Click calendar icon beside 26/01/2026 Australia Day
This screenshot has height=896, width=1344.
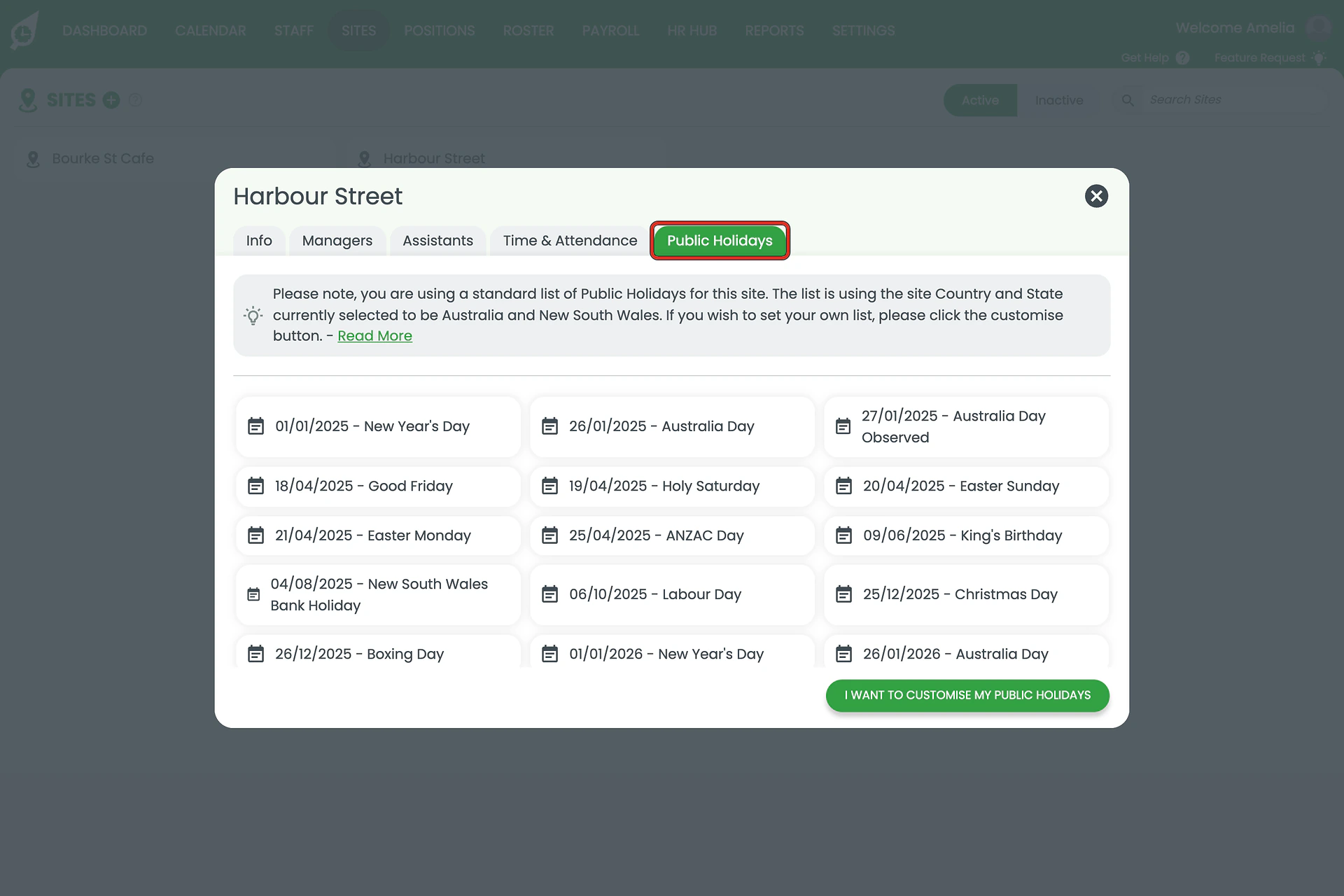point(844,654)
